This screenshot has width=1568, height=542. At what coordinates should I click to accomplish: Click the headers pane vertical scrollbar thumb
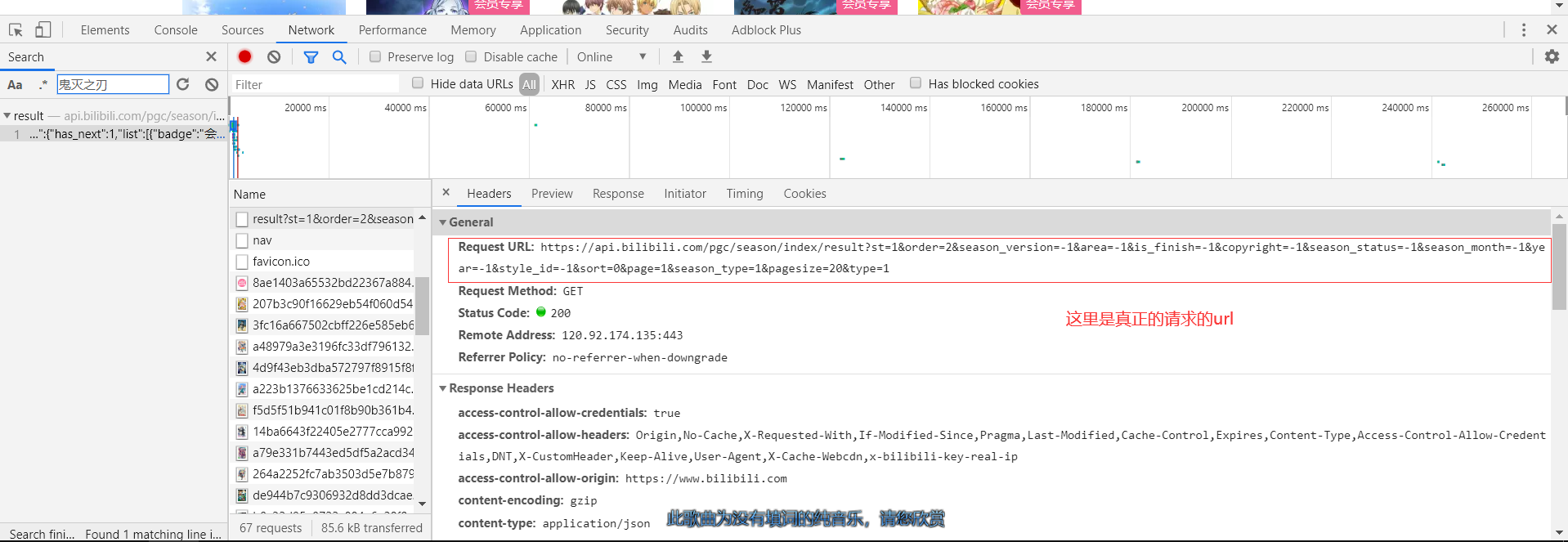coord(1559,267)
